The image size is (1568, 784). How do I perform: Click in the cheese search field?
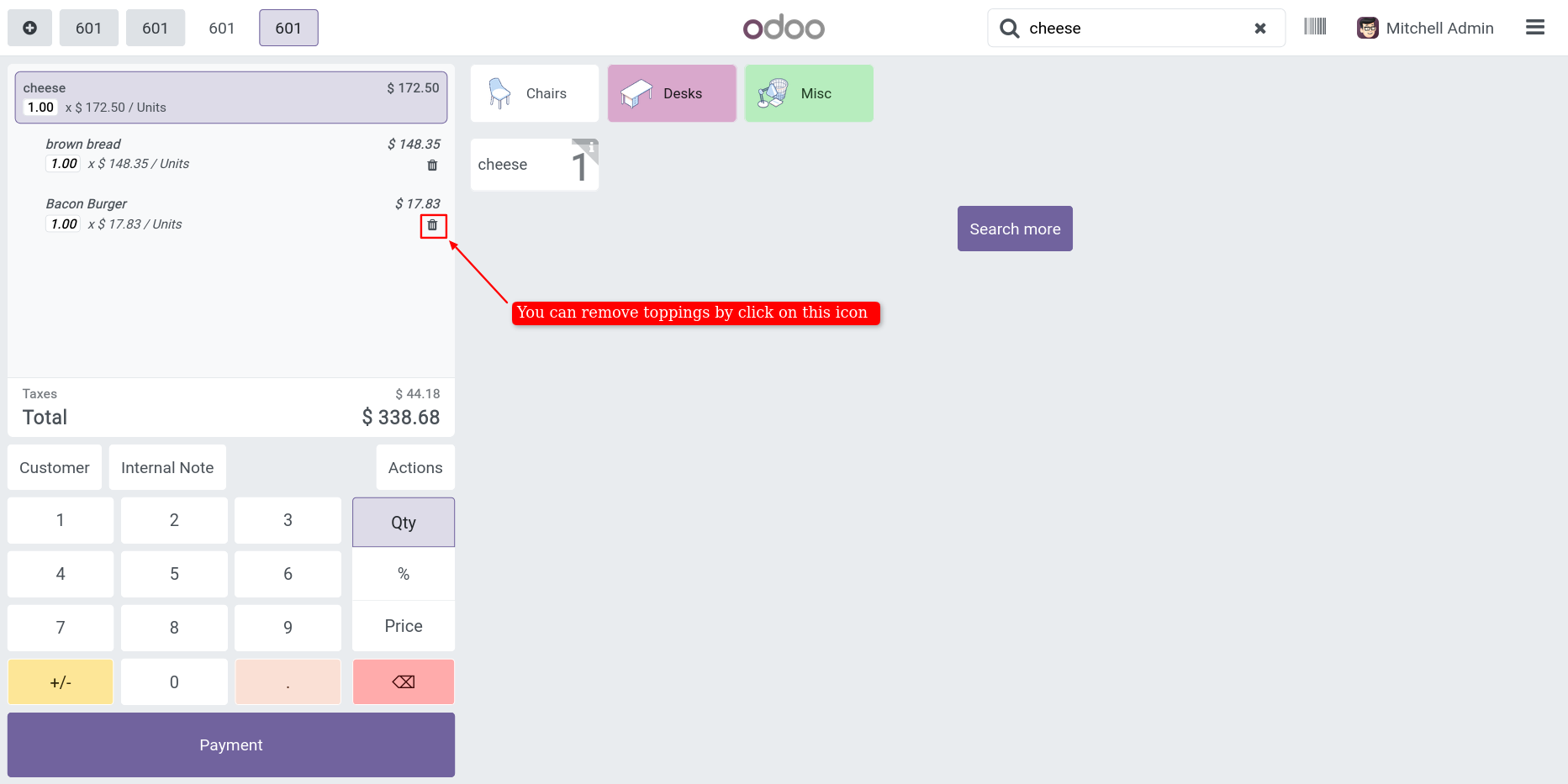(1135, 29)
